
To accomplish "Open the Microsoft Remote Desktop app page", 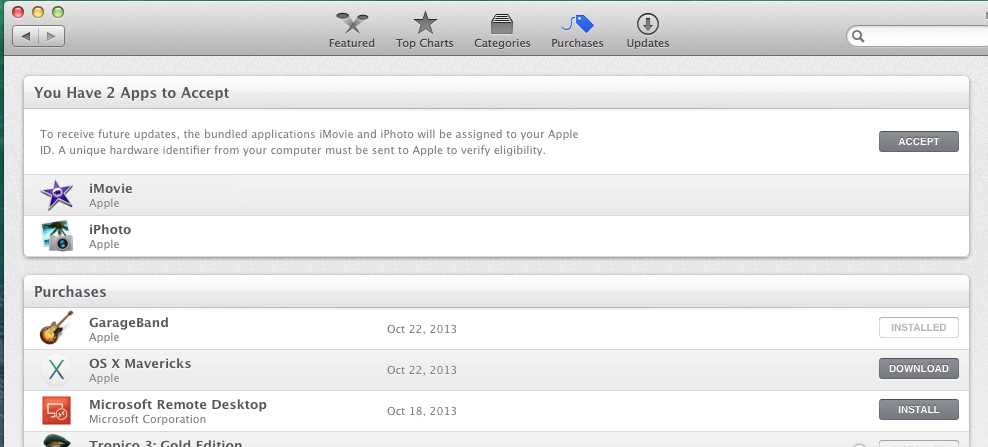I will 178,404.
